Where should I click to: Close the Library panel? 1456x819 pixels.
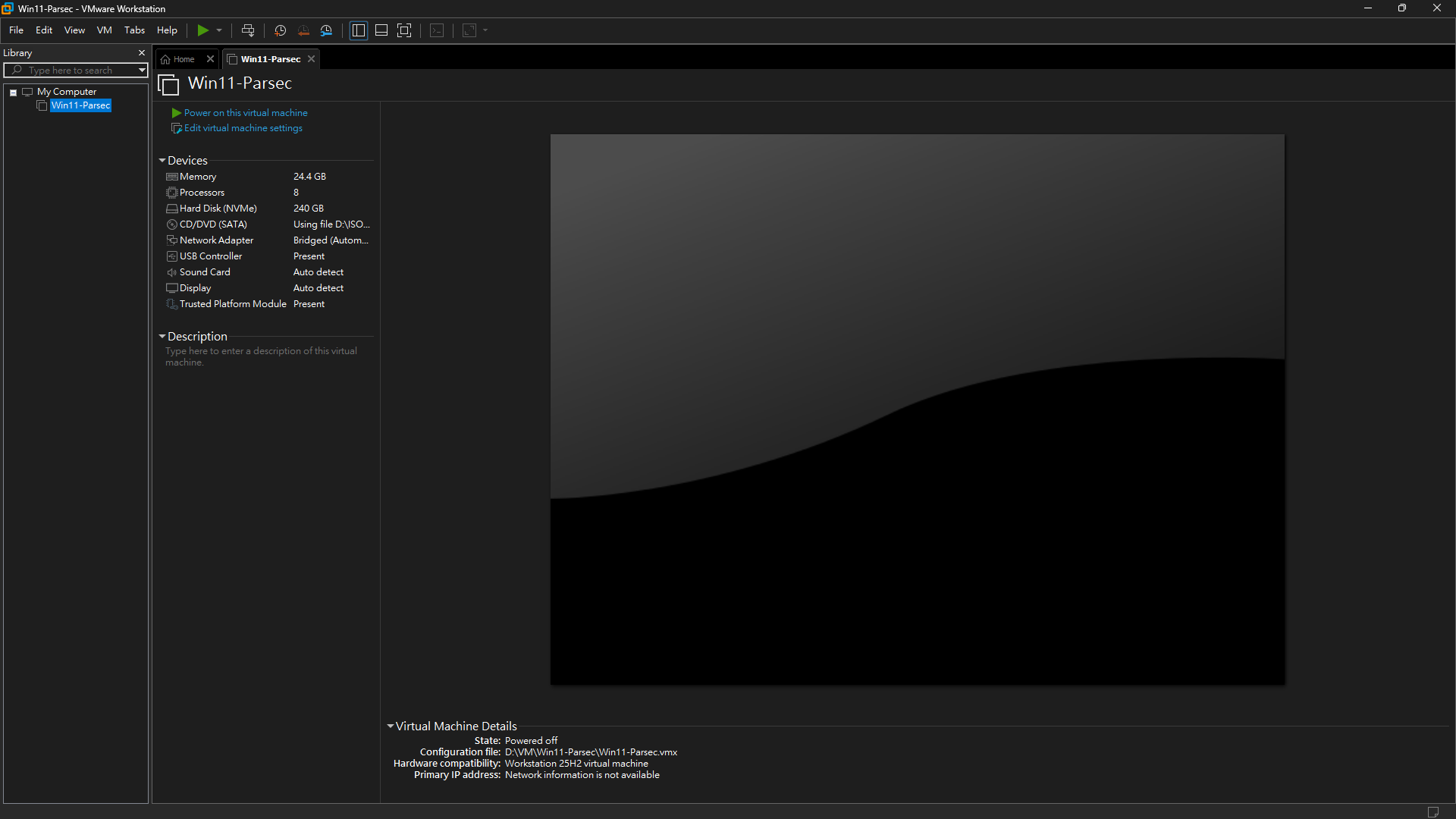[141, 52]
